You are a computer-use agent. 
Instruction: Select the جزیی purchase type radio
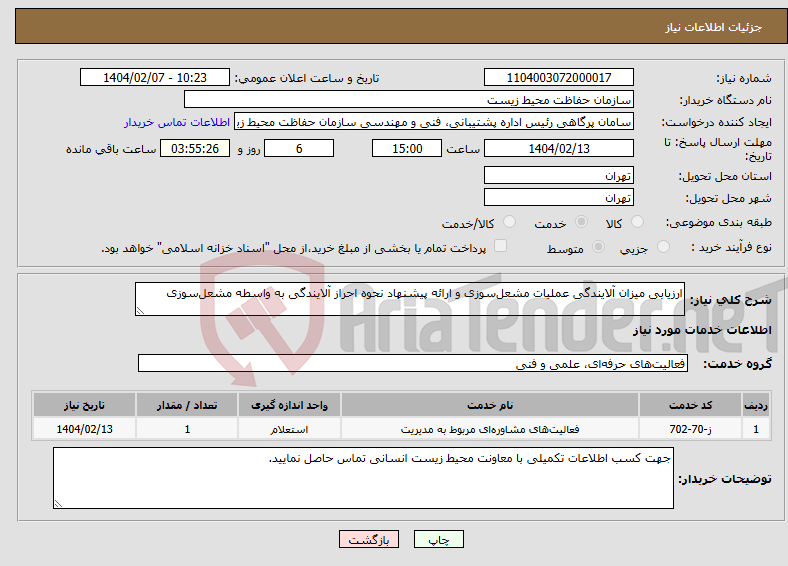click(663, 246)
